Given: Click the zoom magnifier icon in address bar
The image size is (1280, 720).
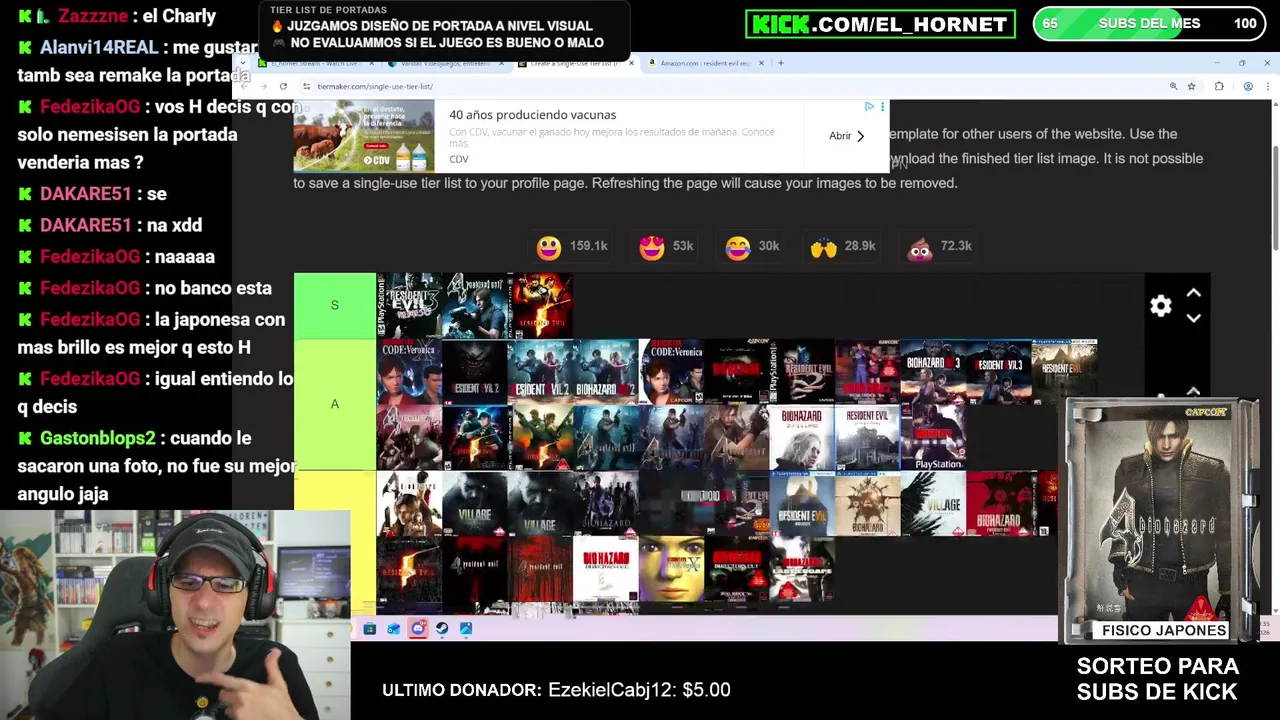Looking at the screenshot, I should tap(1173, 86).
